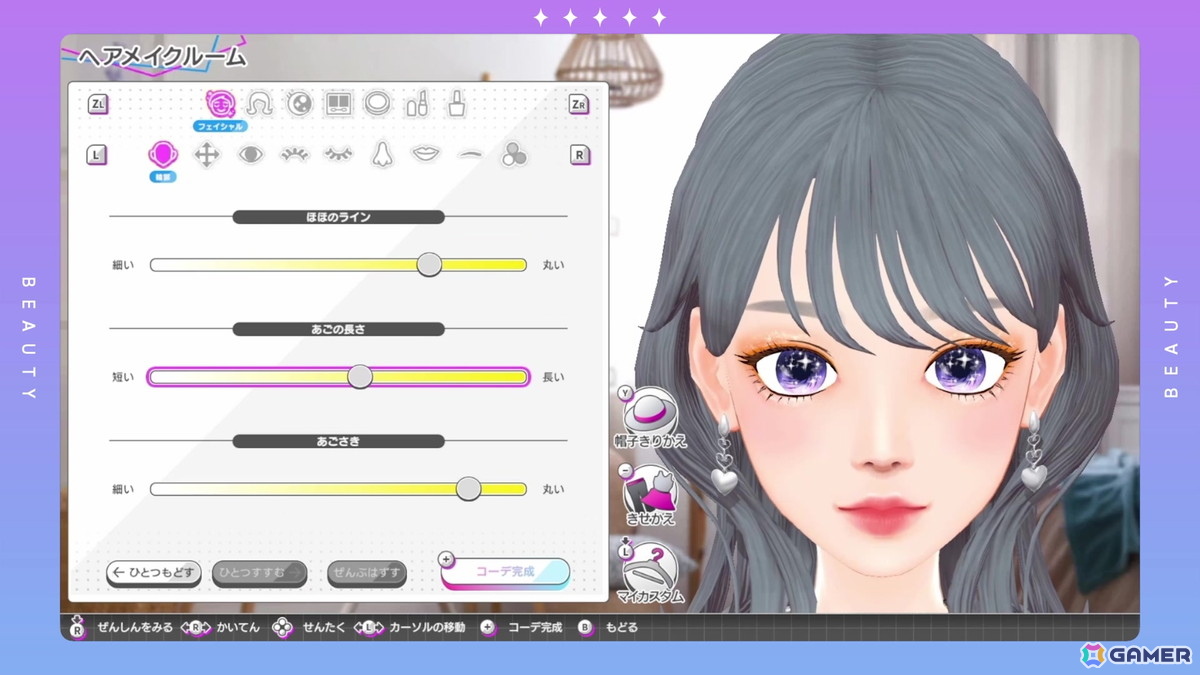Select the あごさき section header
The image size is (1200, 675).
pyautogui.click(x=339, y=440)
